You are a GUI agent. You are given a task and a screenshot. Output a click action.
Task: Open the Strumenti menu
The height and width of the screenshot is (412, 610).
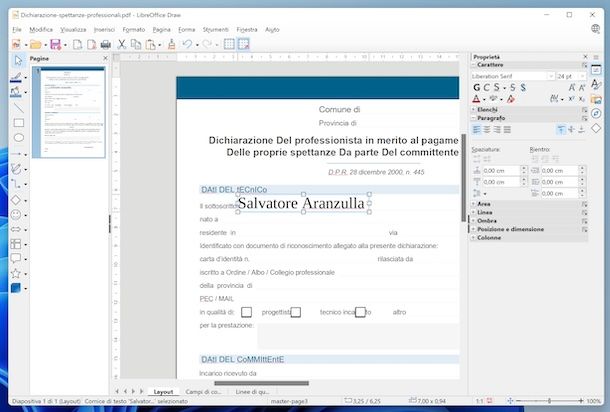pyautogui.click(x=216, y=30)
